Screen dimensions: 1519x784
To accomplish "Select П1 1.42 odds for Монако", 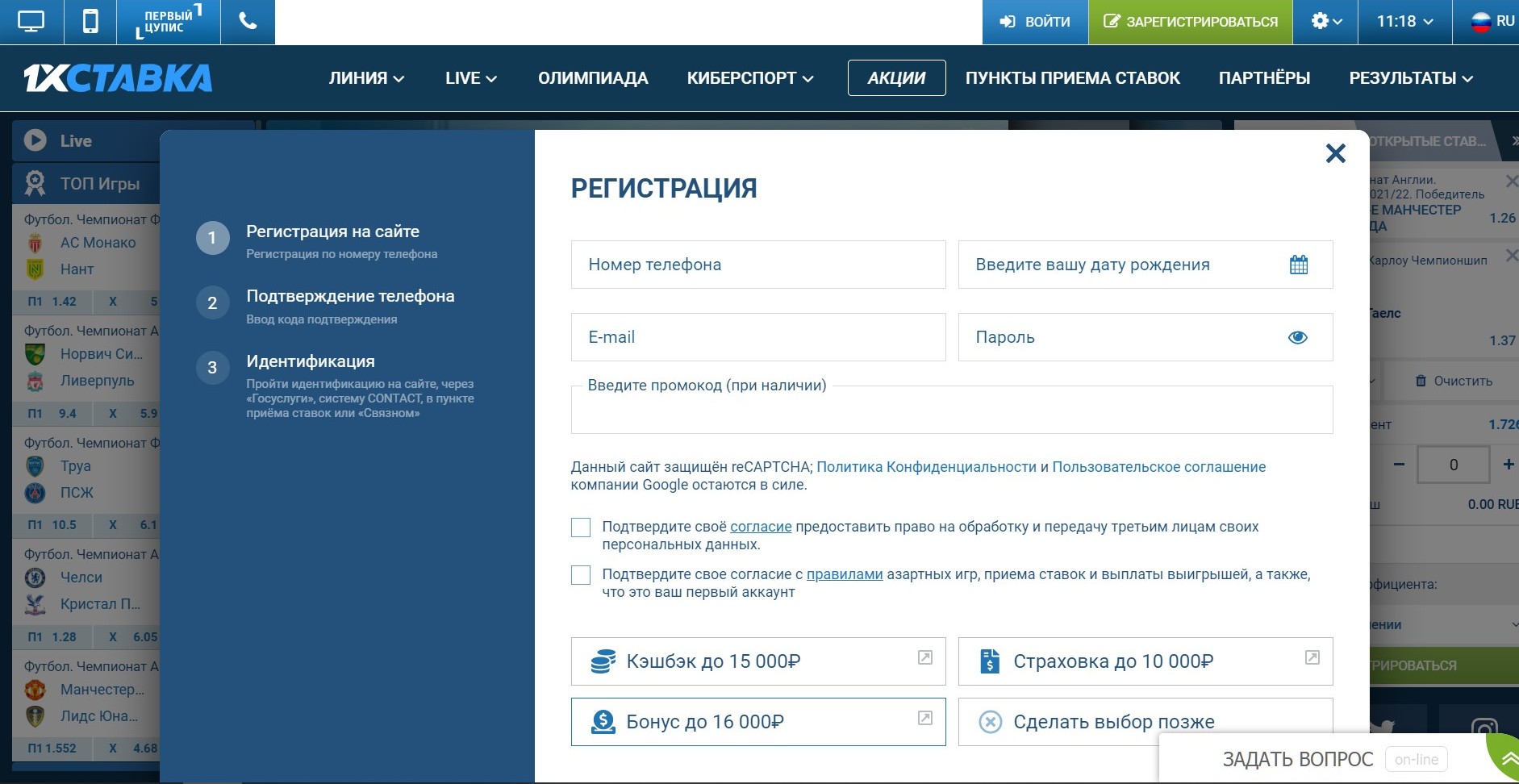I will pyautogui.click(x=52, y=302).
